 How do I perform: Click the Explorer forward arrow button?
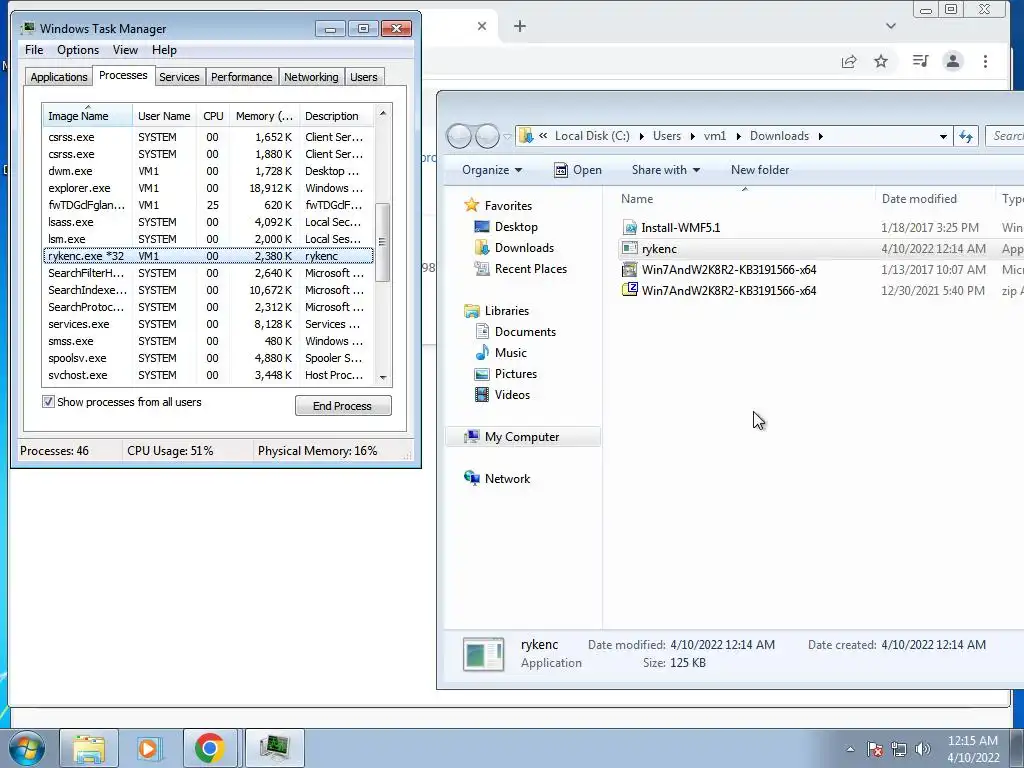pos(487,136)
